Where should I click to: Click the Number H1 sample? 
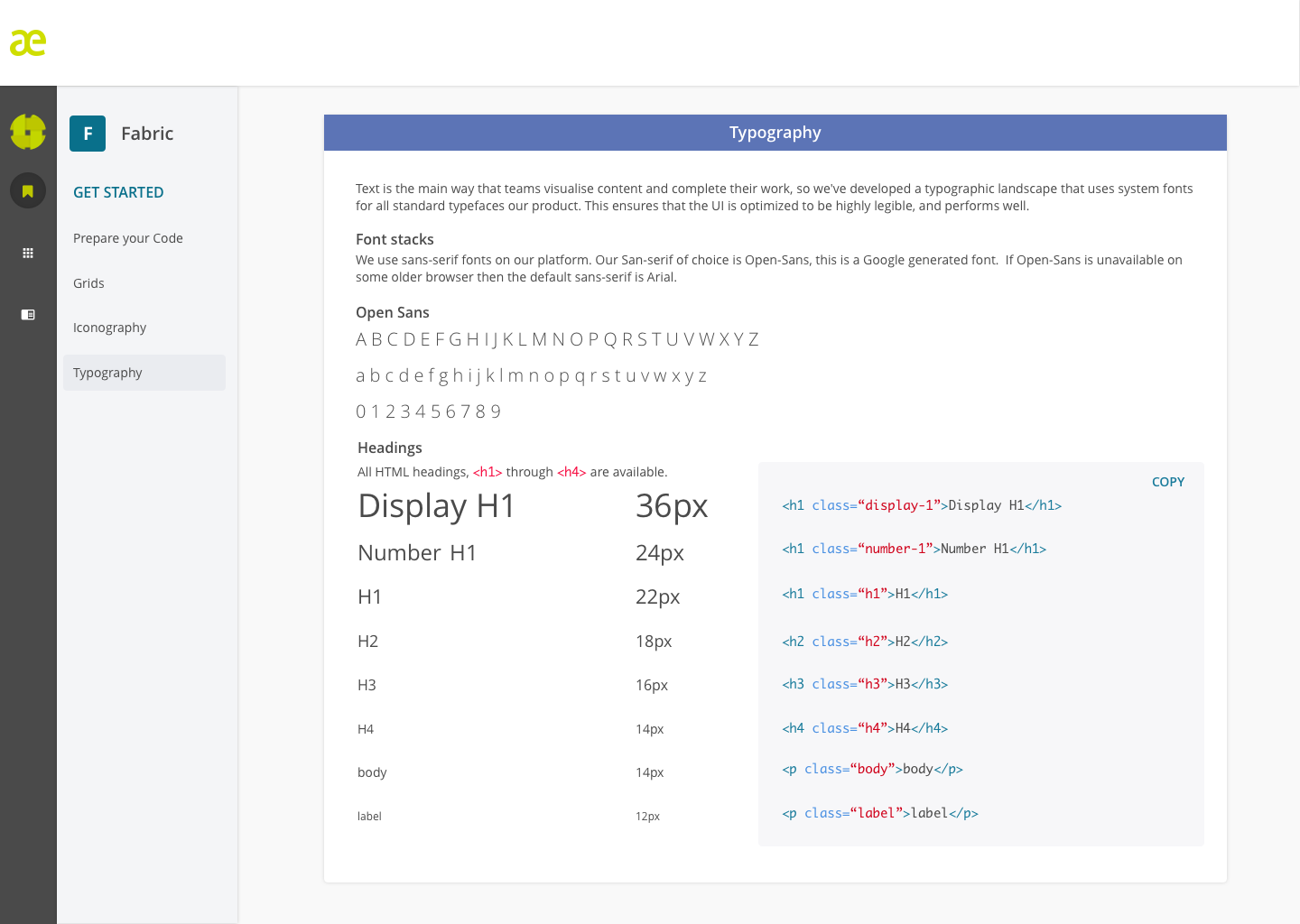[417, 552]
